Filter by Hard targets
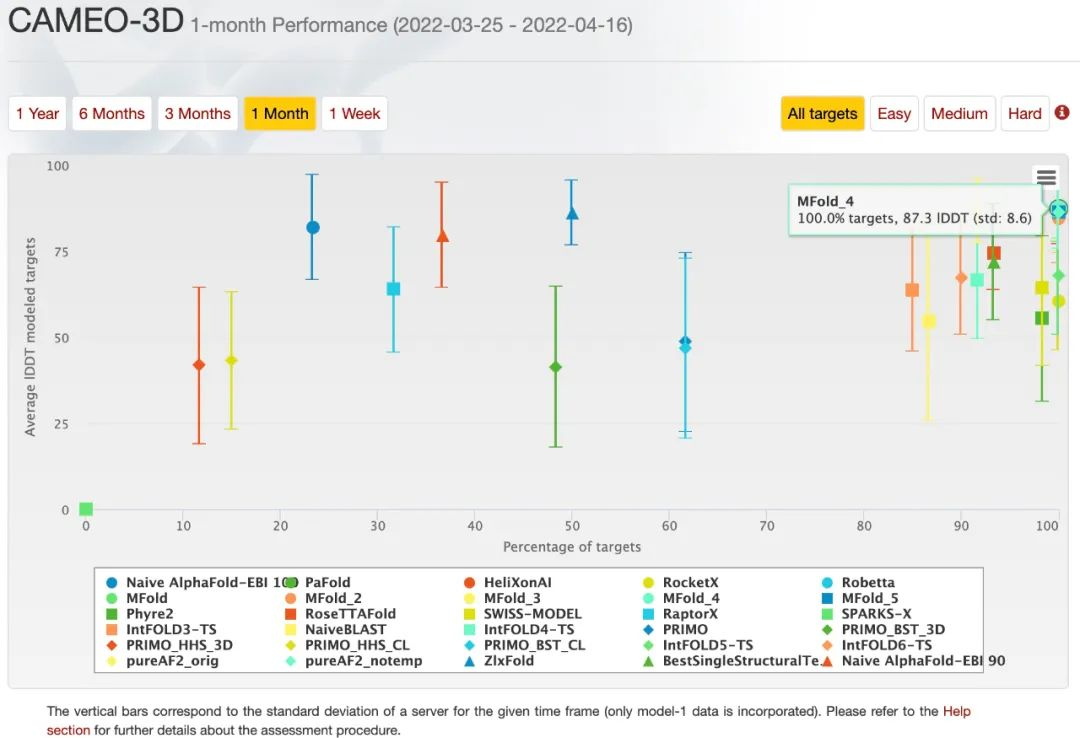Viewport: 1080px width, 738px height. [1024, 114]
